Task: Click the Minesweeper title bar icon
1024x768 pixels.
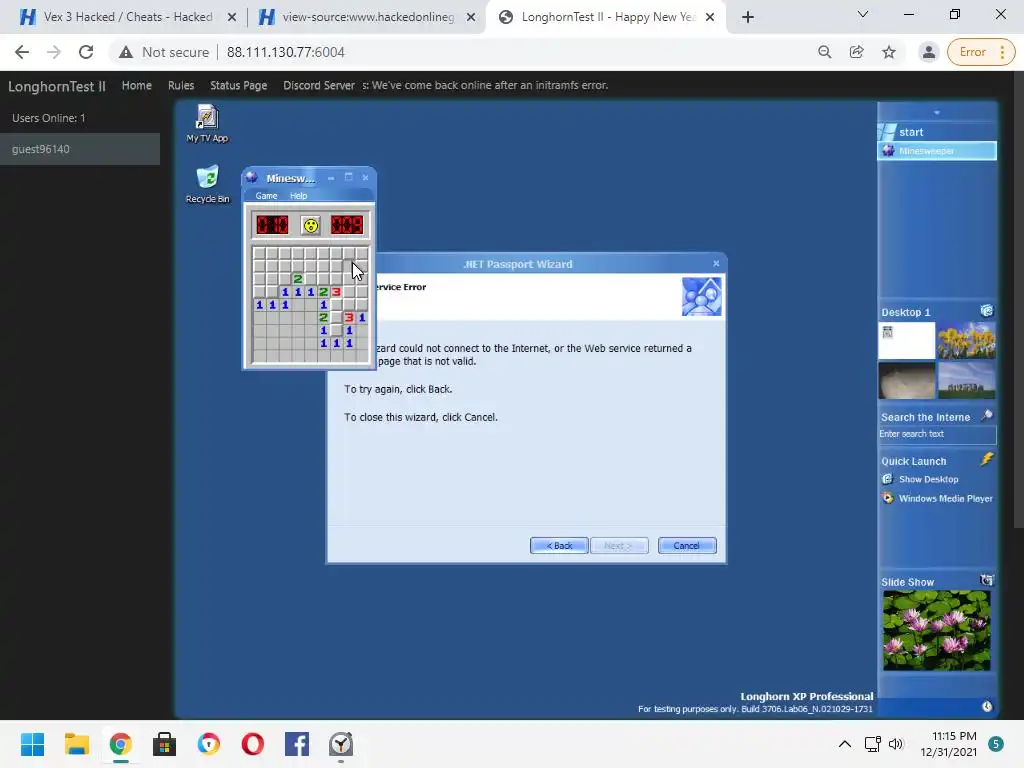Action: coord(251,178)
